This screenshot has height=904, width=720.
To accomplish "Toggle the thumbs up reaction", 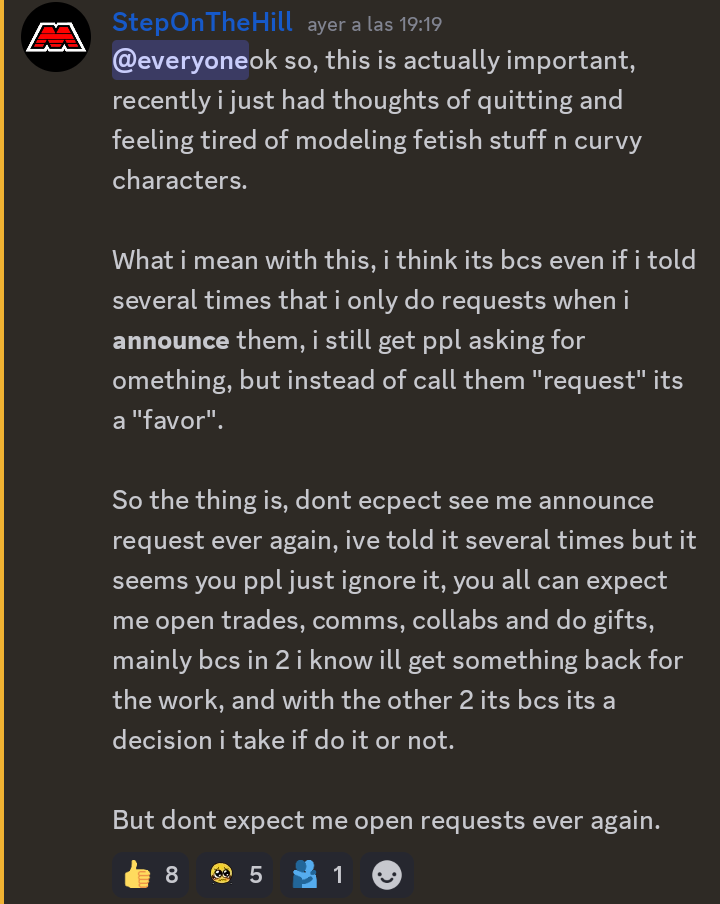I will (x=150, y=875).
